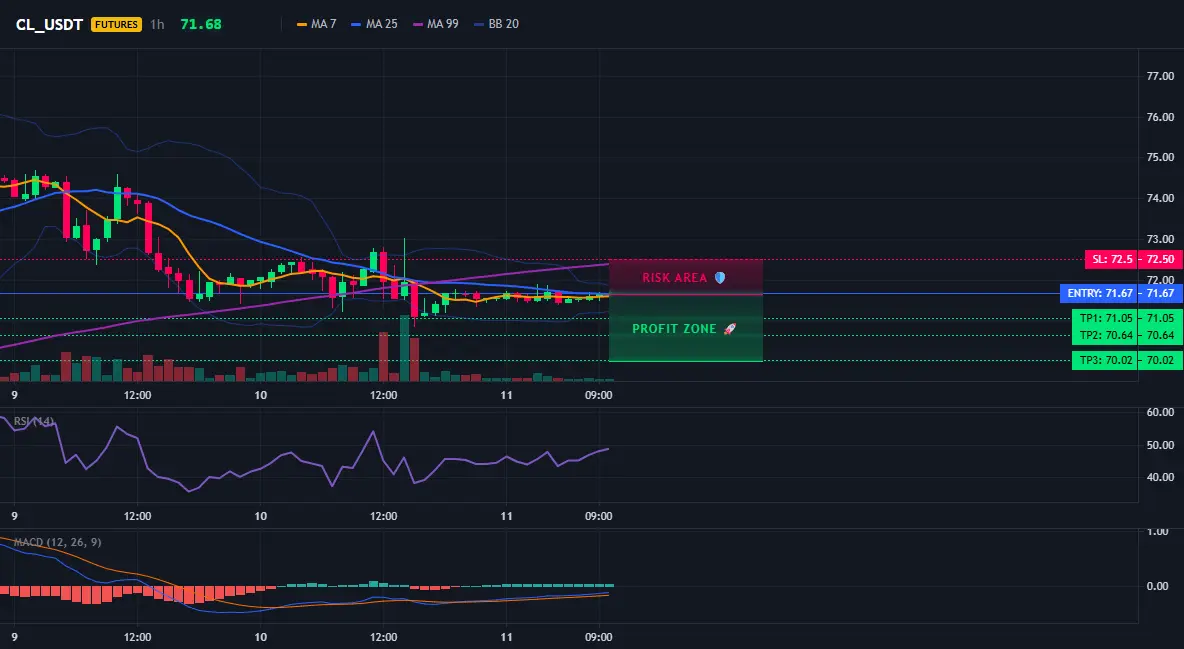Viewport: 1184px width, 649px height.
Task: Click date 11 on the MACD pane time axis
Action: click(506, 637)
